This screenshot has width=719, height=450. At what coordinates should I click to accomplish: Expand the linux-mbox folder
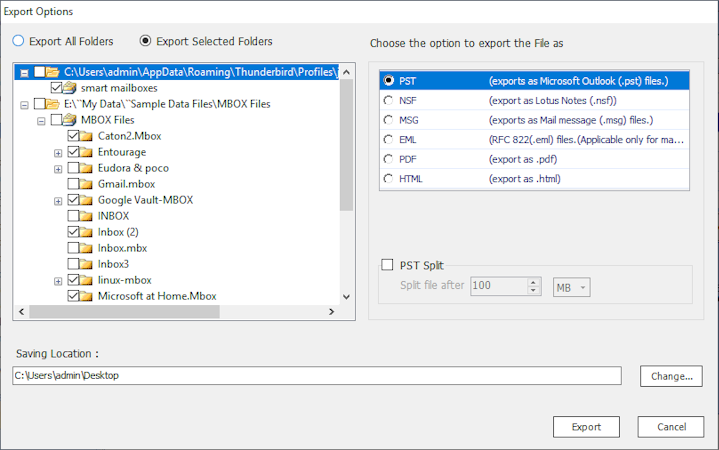[x=58, y=281]
